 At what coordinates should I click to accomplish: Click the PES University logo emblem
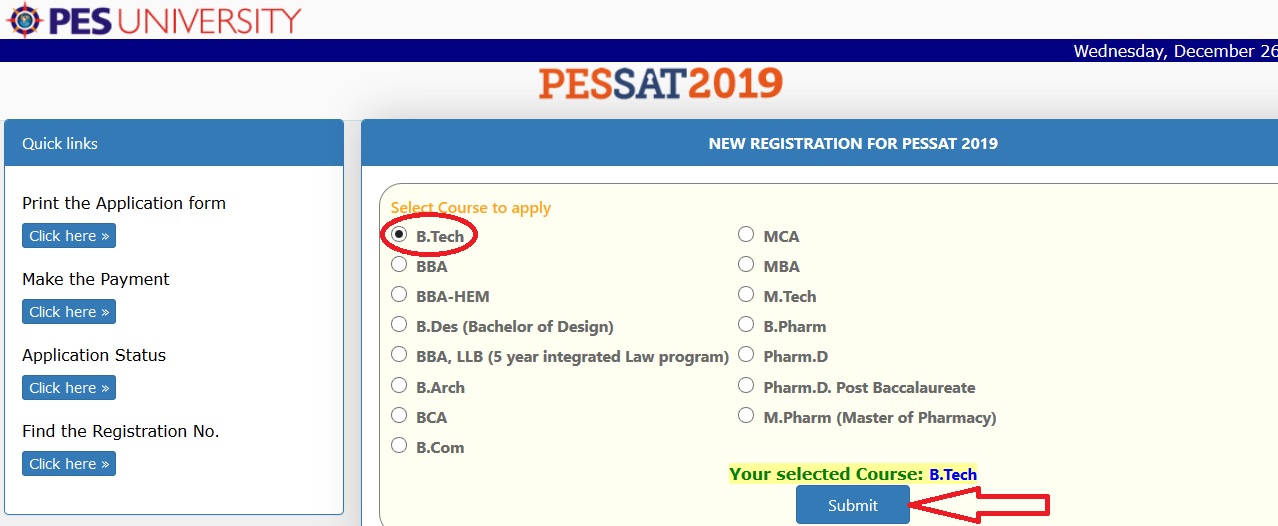23,20
